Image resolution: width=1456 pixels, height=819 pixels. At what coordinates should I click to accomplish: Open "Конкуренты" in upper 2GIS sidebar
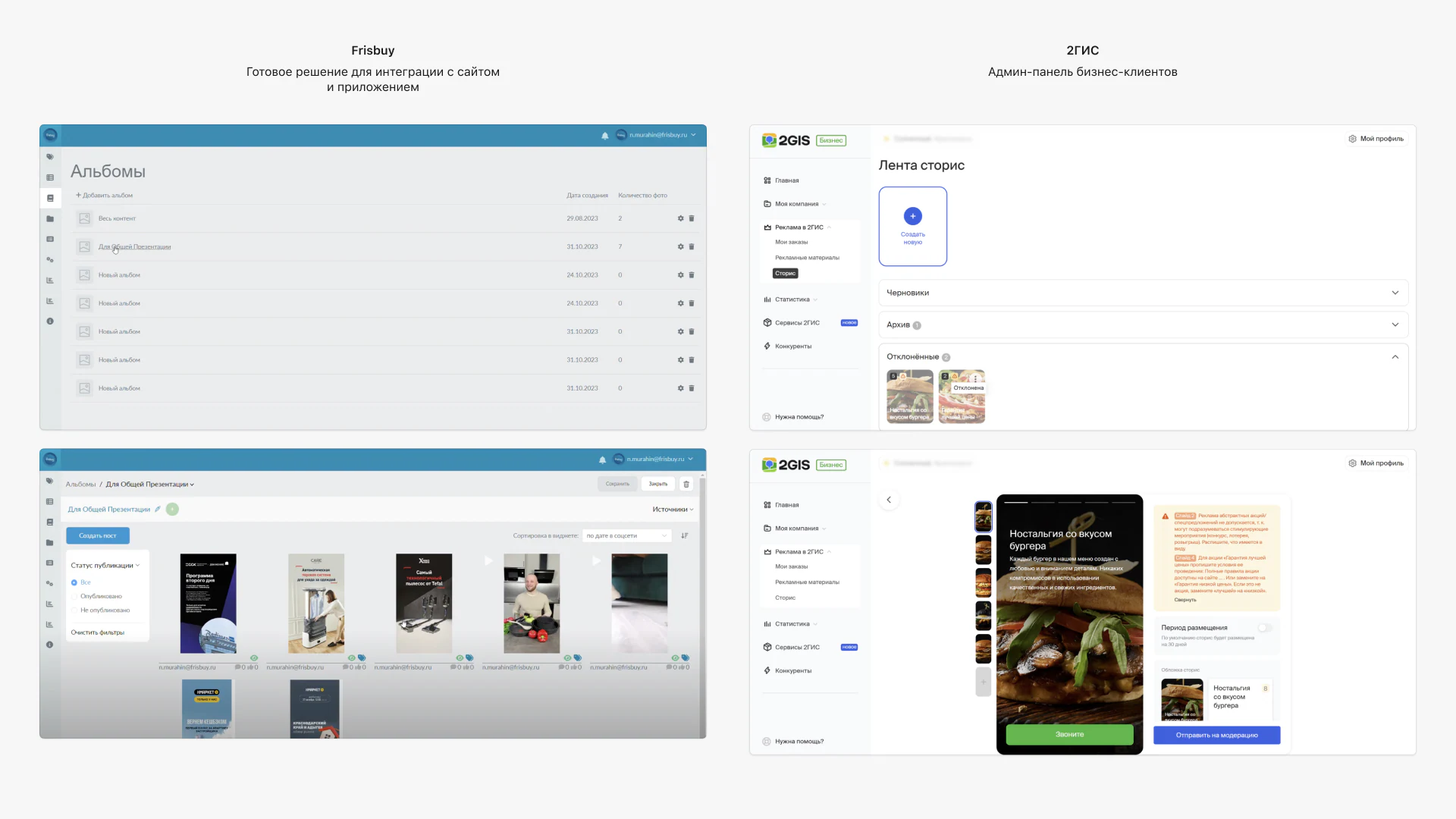pos(792,347)
